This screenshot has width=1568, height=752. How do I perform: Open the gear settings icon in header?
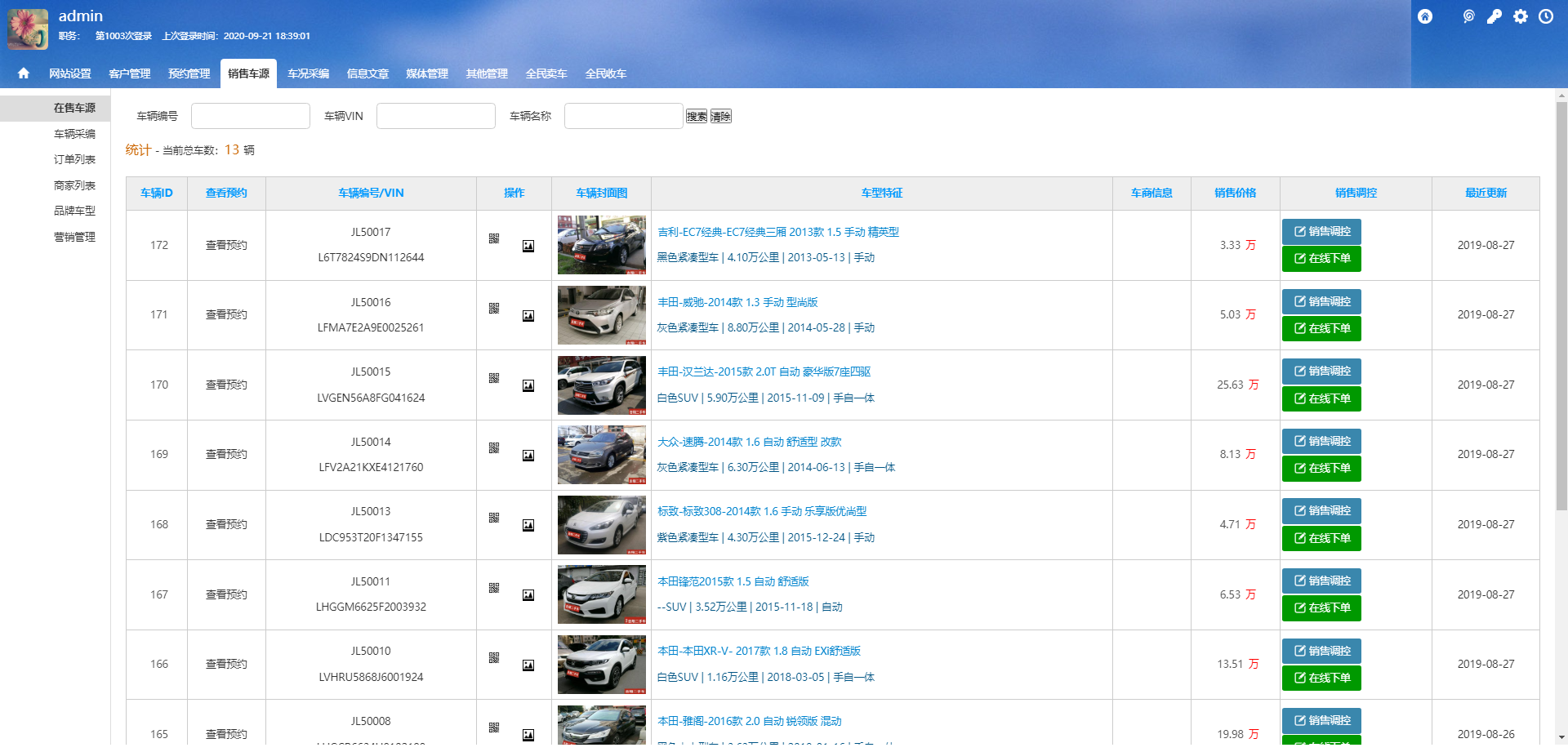click(1520, 16)
